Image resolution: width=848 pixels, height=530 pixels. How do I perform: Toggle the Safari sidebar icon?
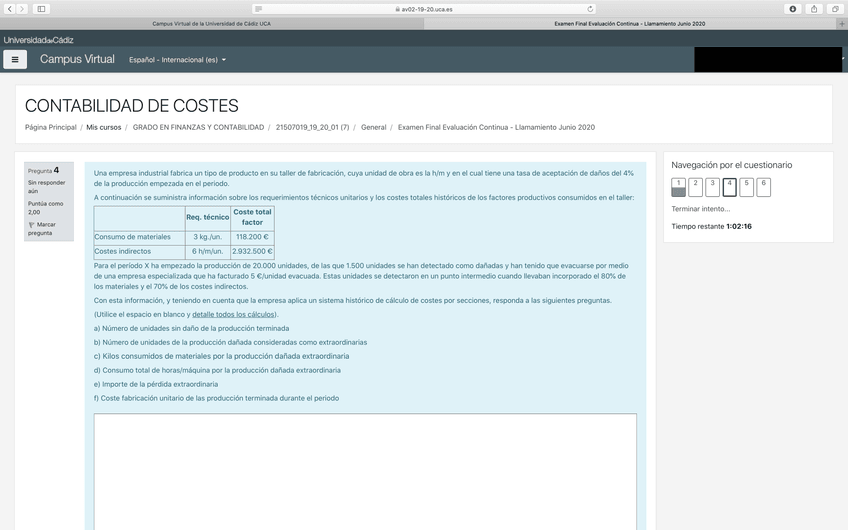click(41, 9)
